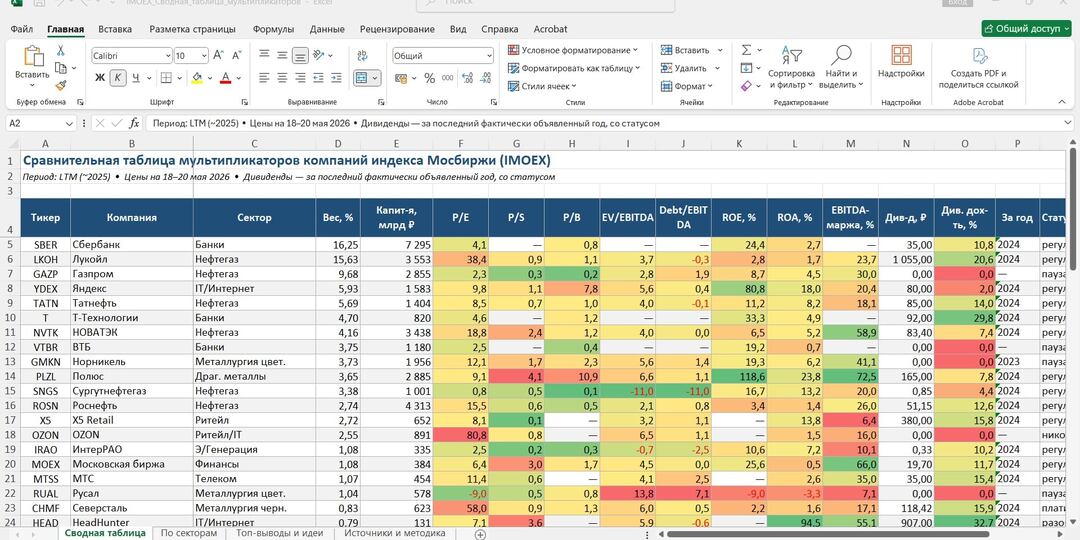Open the По секторам sheet tab

[x=189, y=533]
